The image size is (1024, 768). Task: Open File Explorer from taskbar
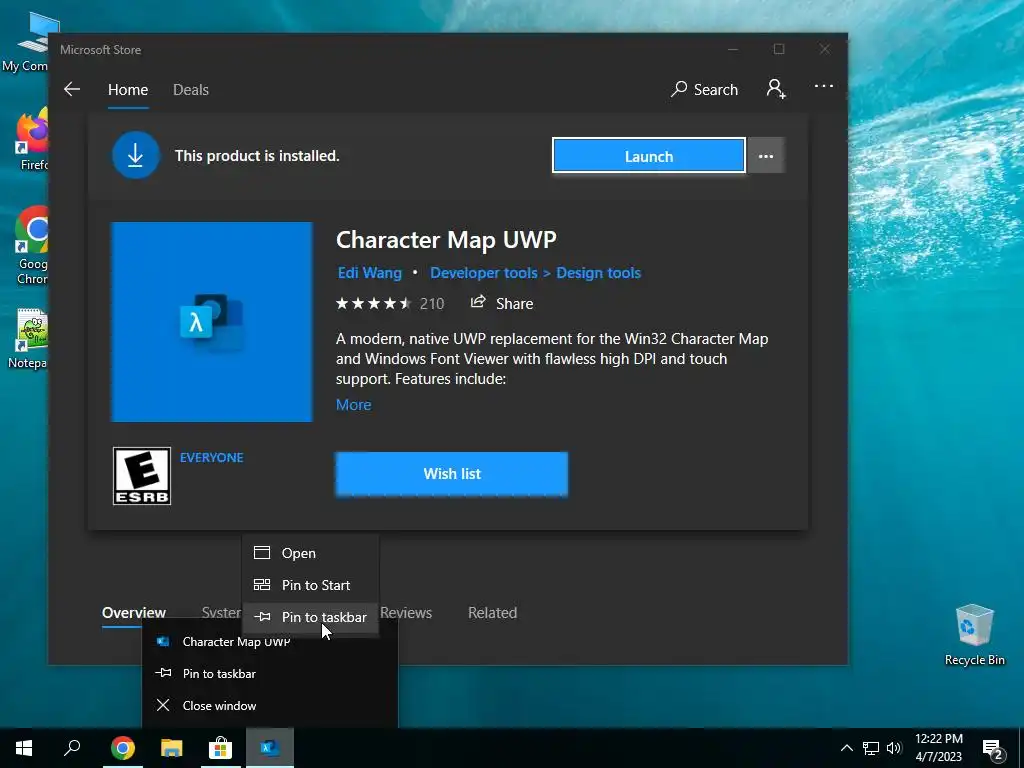click(x=172, y=748)
